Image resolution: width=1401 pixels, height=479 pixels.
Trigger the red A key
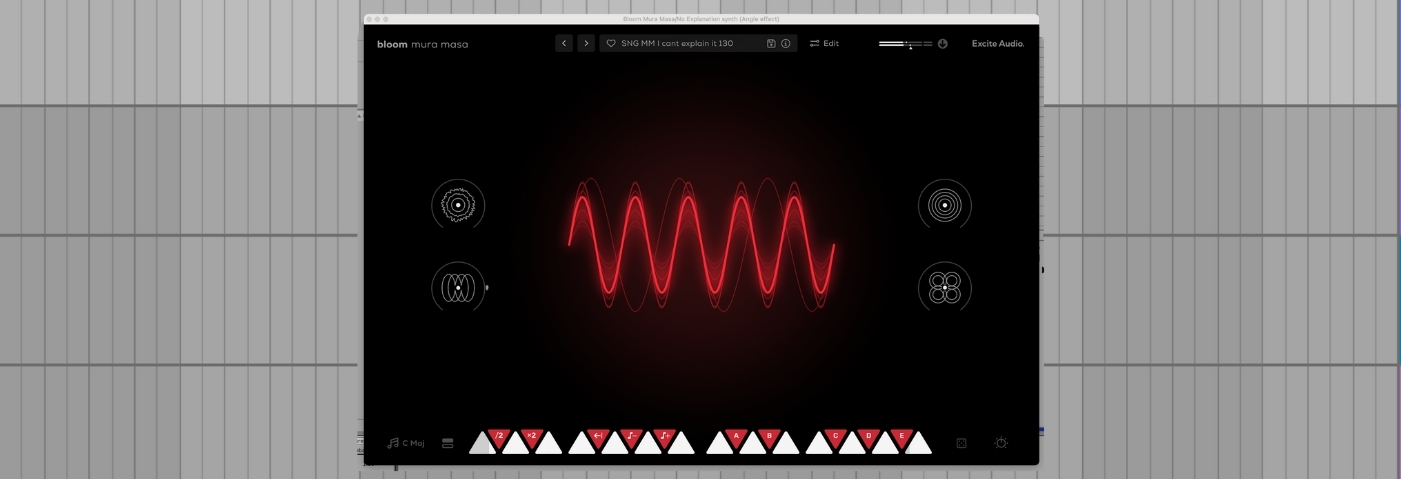coord(737,437)
